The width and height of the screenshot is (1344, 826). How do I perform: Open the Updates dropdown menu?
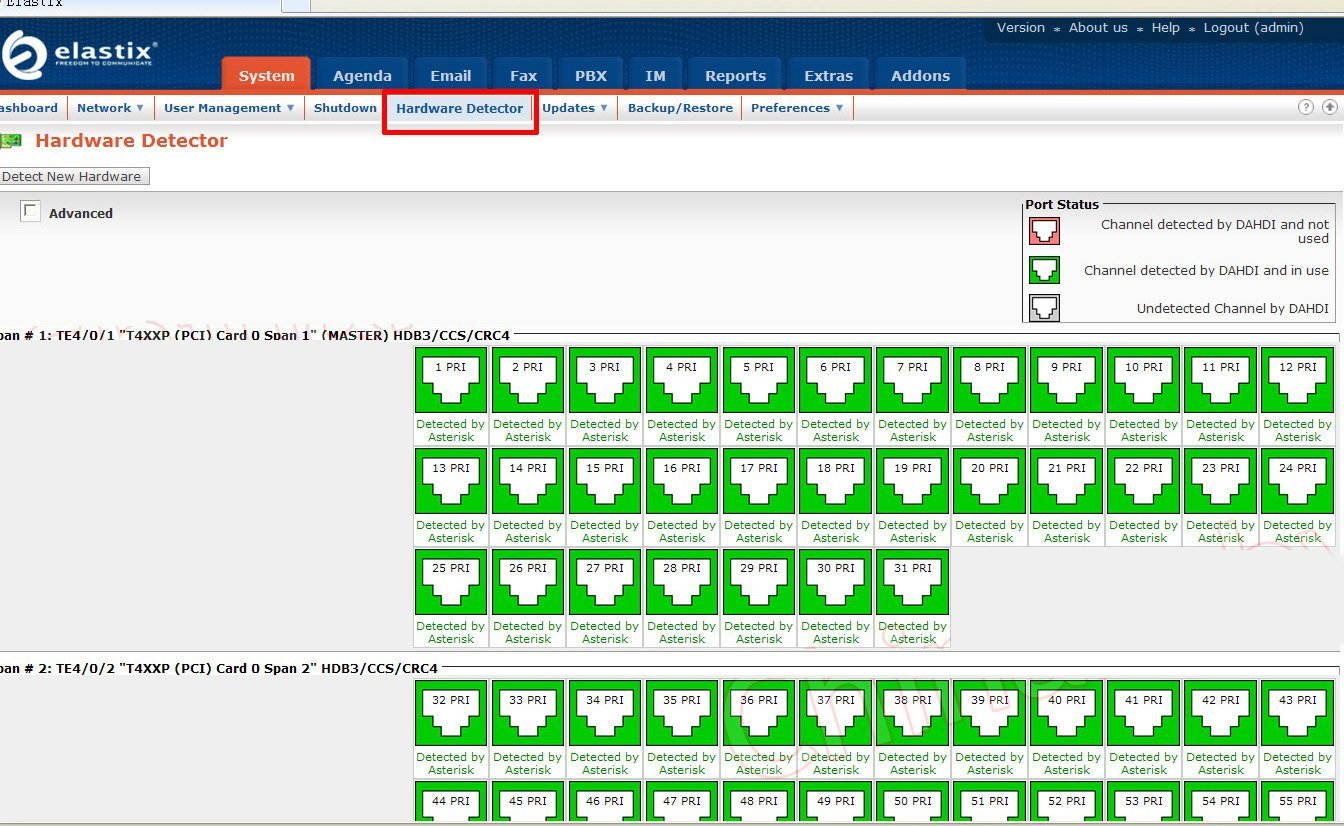point(575,108)
